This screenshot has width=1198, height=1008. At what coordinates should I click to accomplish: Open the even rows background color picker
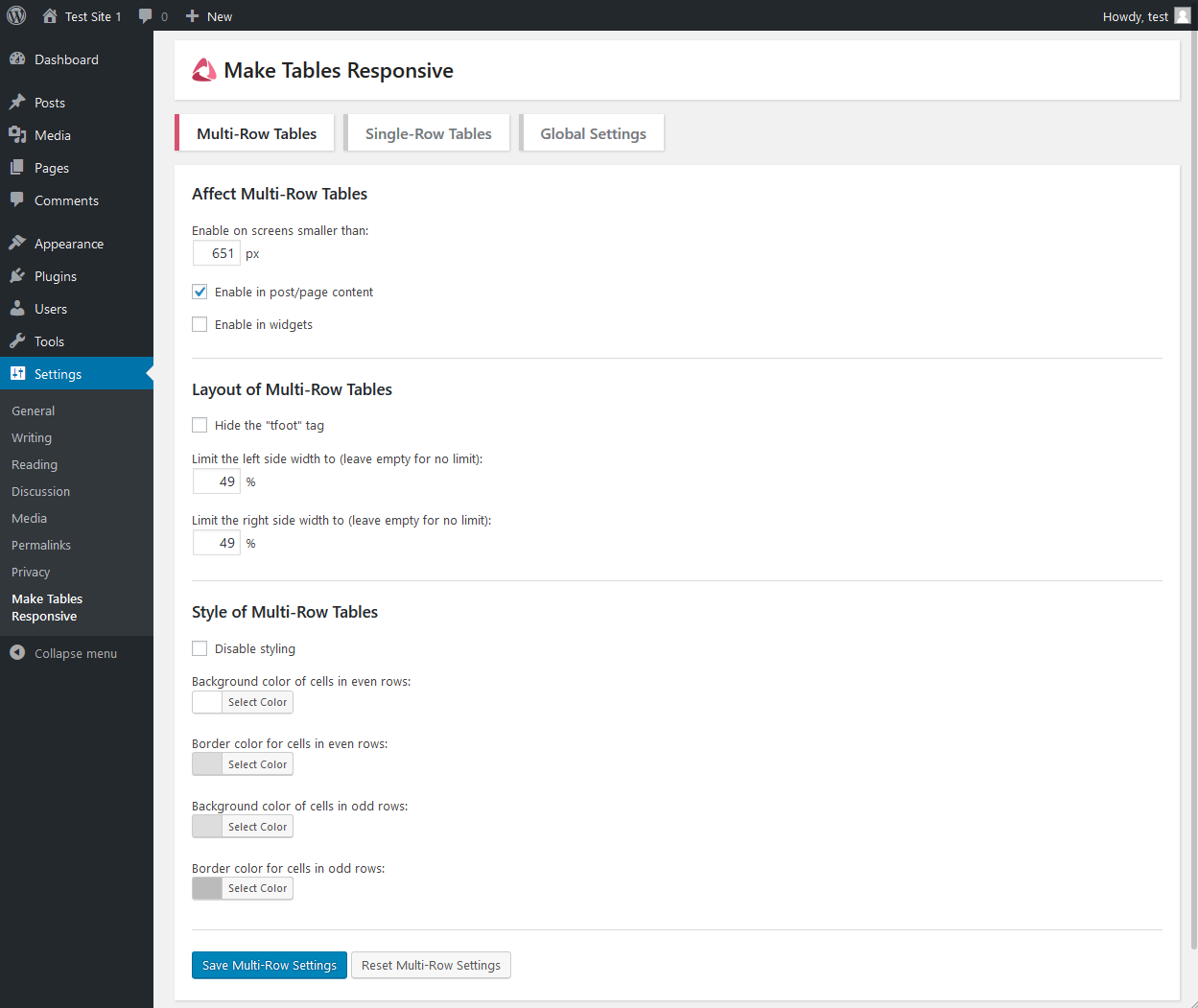pos(256,702)
